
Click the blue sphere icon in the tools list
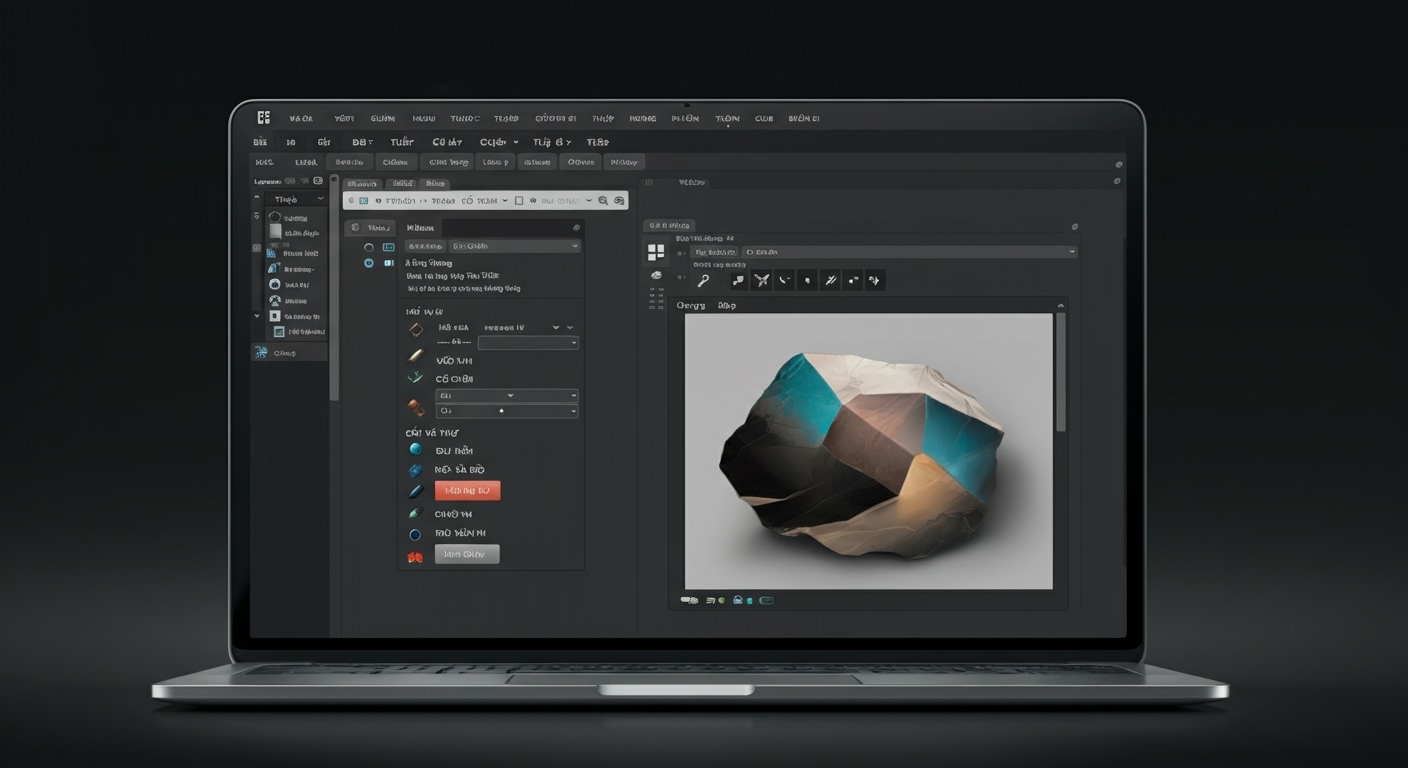(415, 449)
